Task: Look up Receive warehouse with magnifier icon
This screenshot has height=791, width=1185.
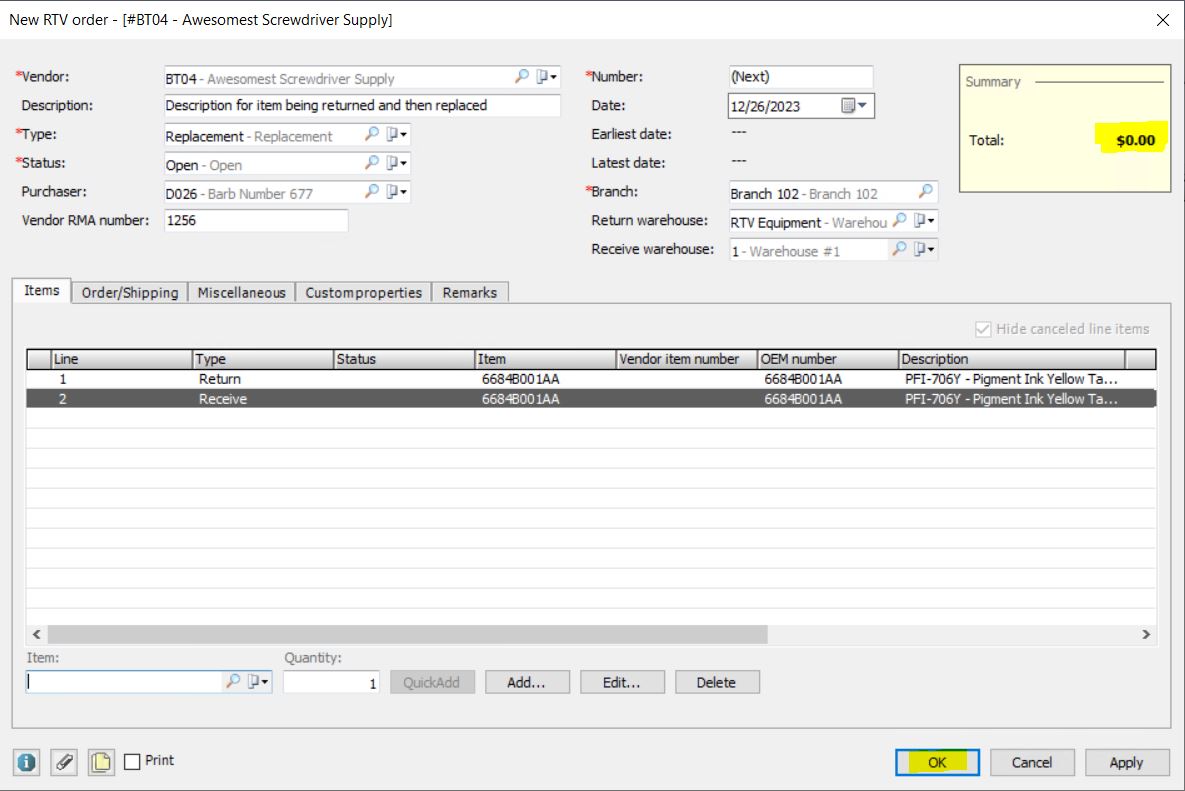Action: 899,249
